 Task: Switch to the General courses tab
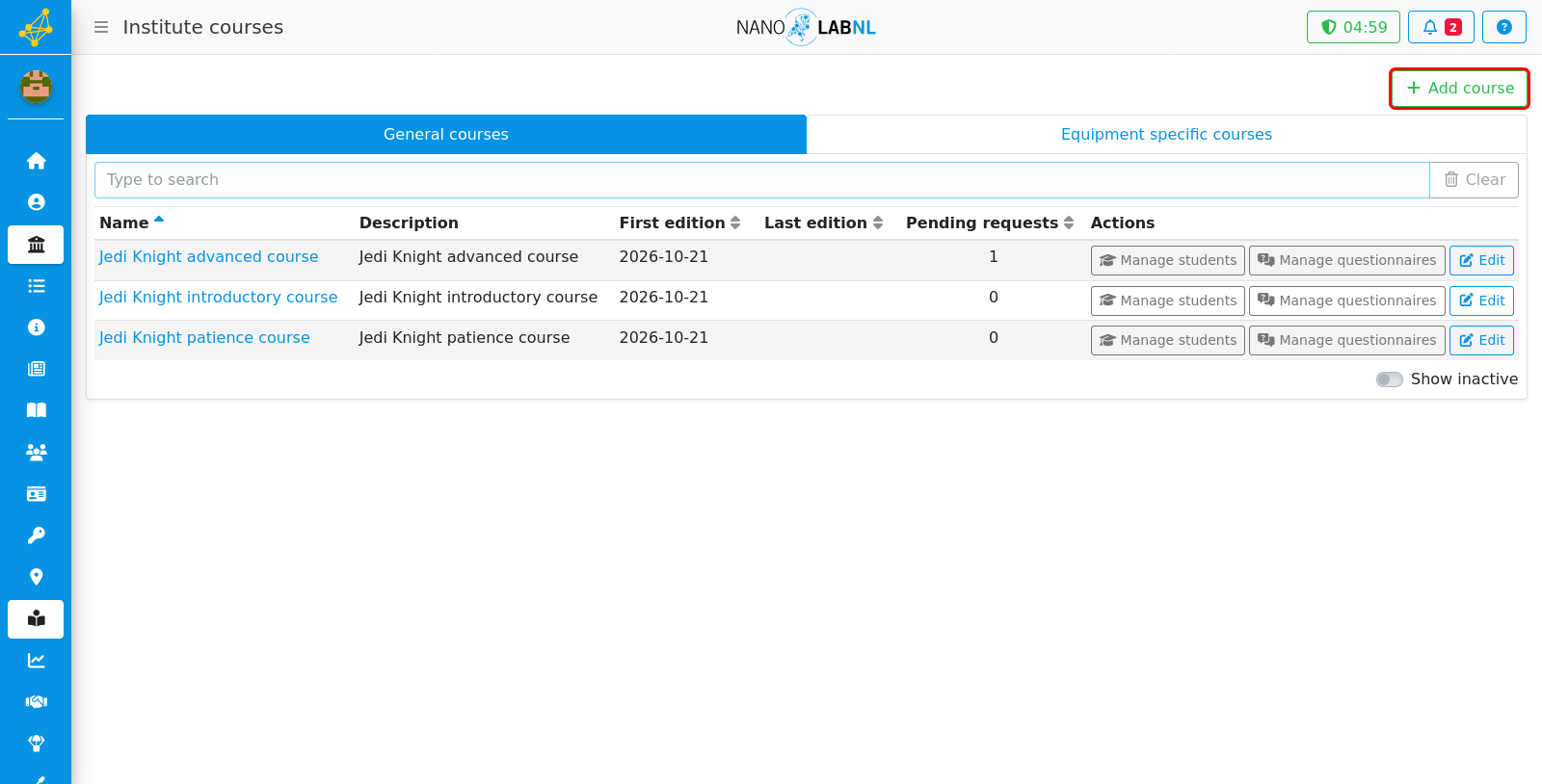pyautogui.click(x=446, y=135)
